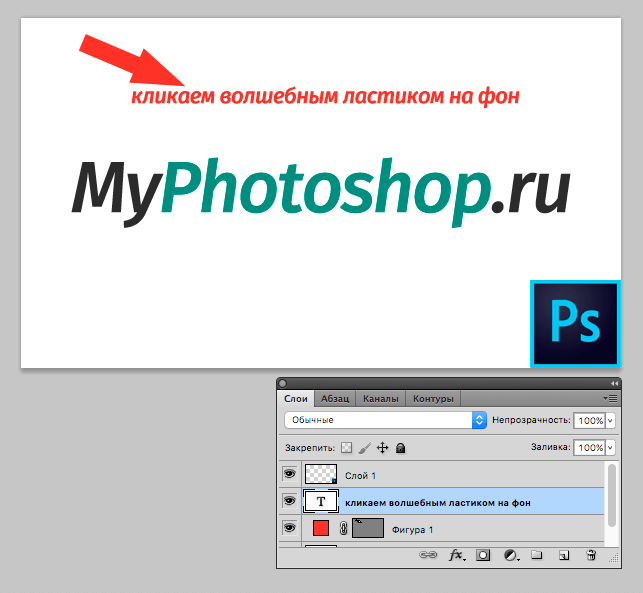Viewport: 643px width, 593px height.
Task: Open the Каналы tab
Action: pyautogui.click(x=381, y=399)
